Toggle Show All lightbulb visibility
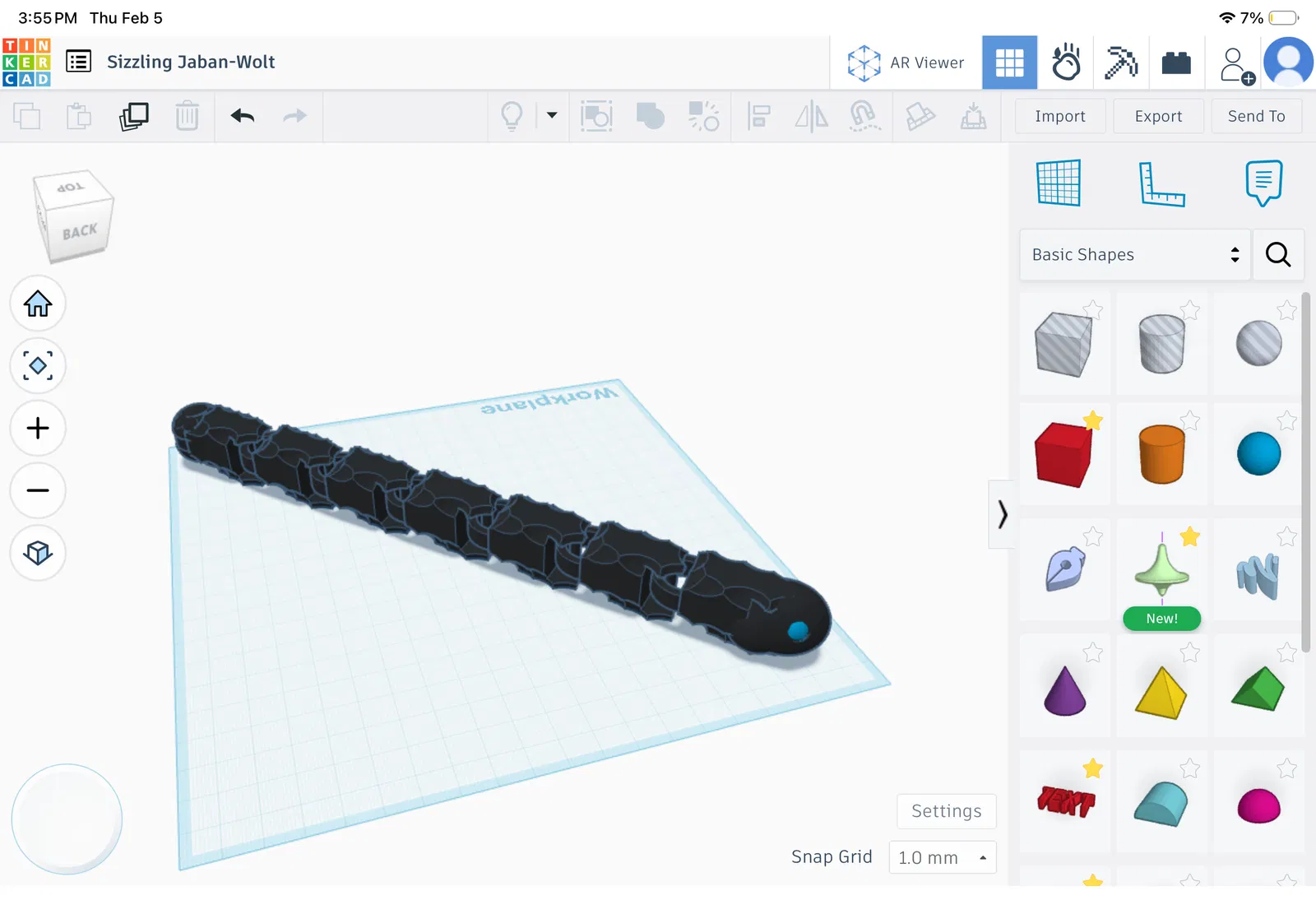Image resolution: width=1316 pixels, height=914 pixels. [x=512, y=116]
